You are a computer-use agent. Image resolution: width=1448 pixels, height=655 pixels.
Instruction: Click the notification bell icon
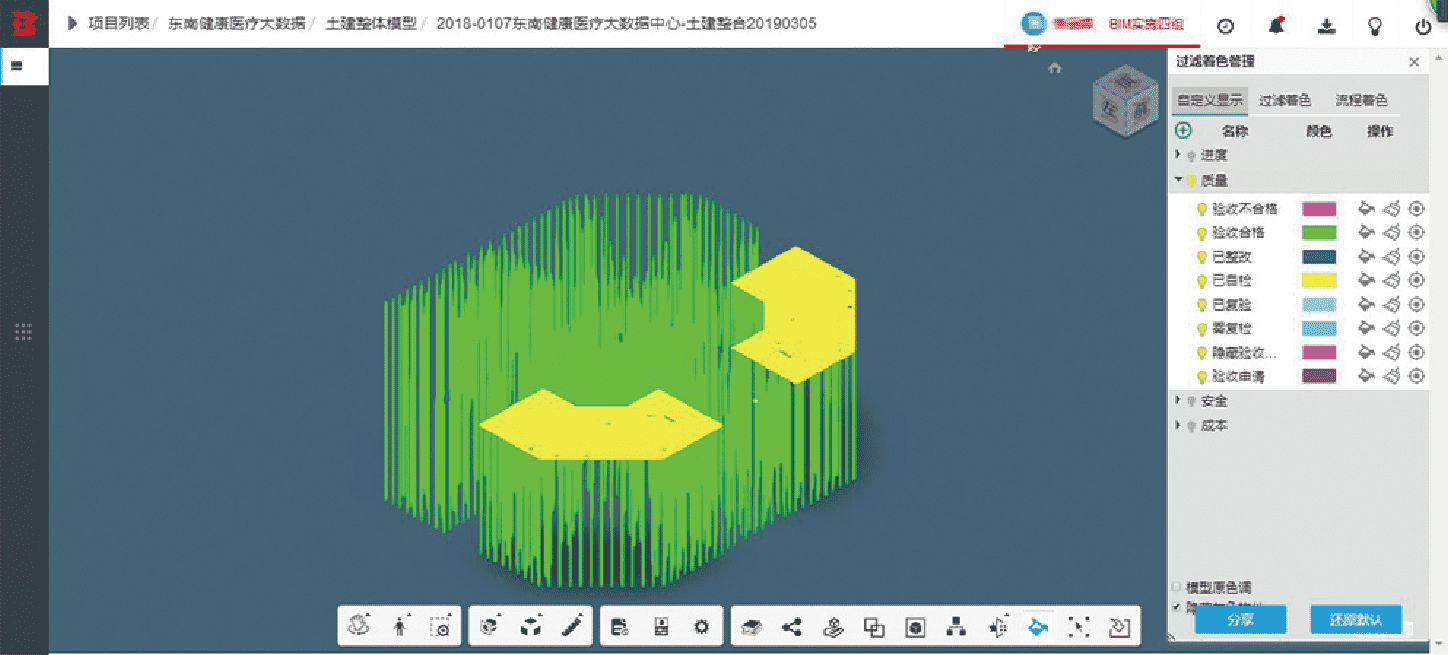click(x=1276, y=26)
